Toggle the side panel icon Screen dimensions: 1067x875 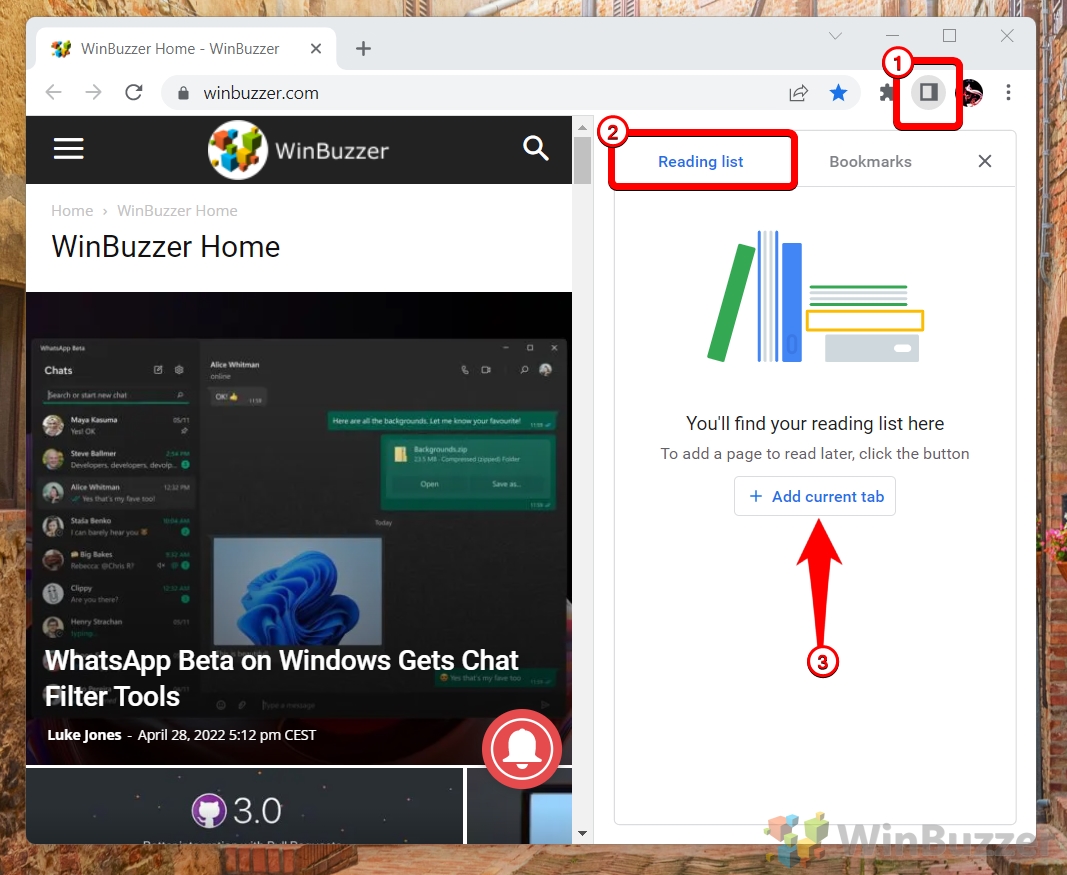(929, 92)
